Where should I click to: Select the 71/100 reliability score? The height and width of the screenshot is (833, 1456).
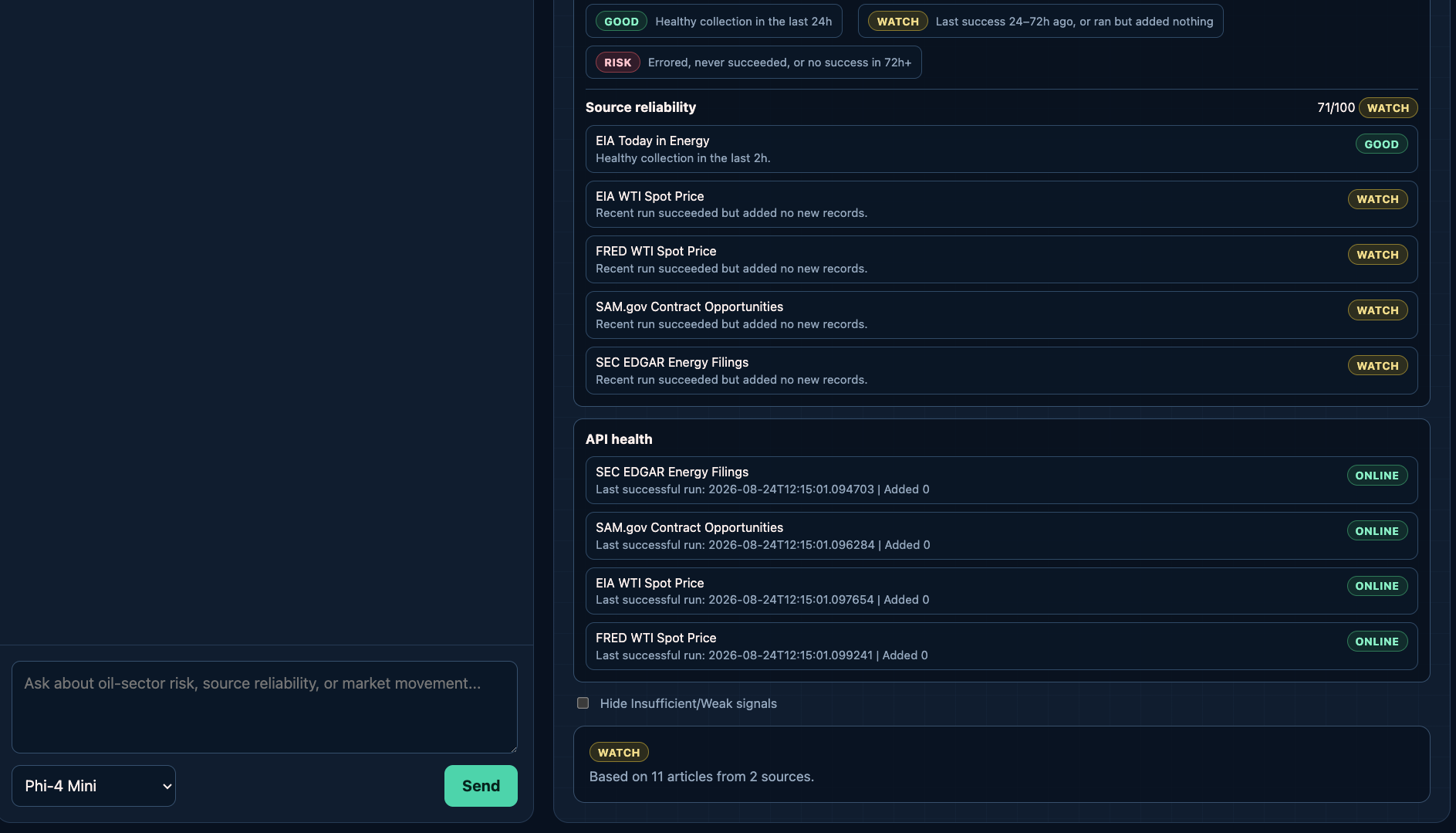click(1336, 107)
